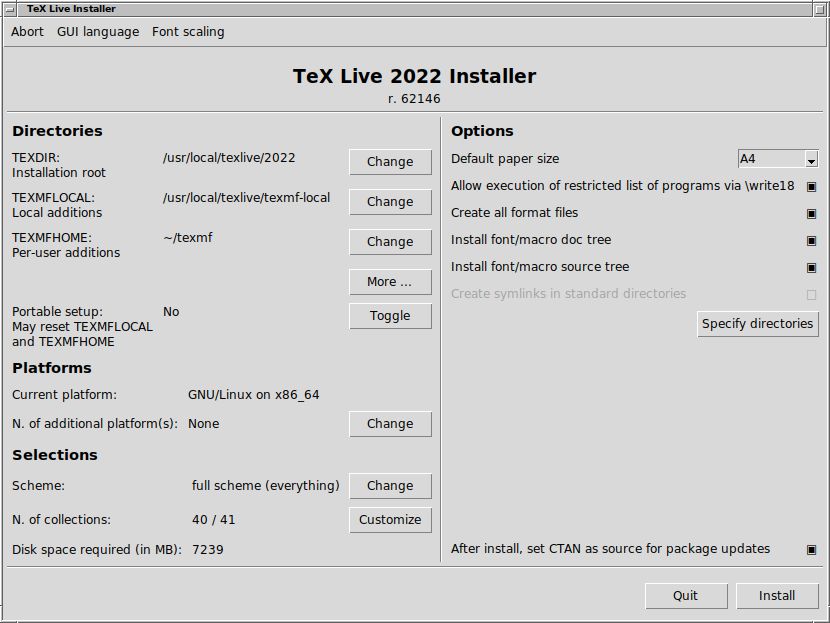
Task: Click the full scheme (everything) value
Action: (x=266, y=486)
